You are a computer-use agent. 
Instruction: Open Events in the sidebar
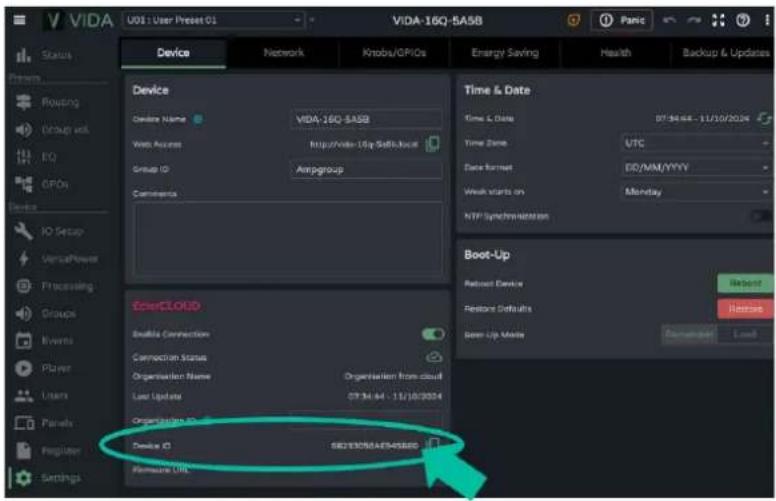44,341
